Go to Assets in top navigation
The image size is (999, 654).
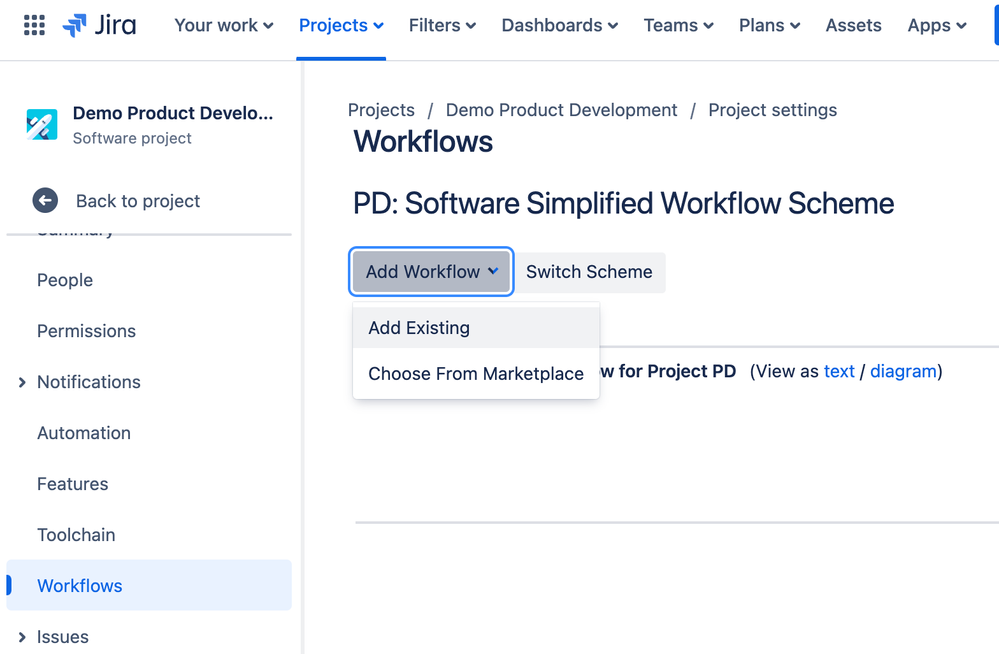(x=853, y=25)
